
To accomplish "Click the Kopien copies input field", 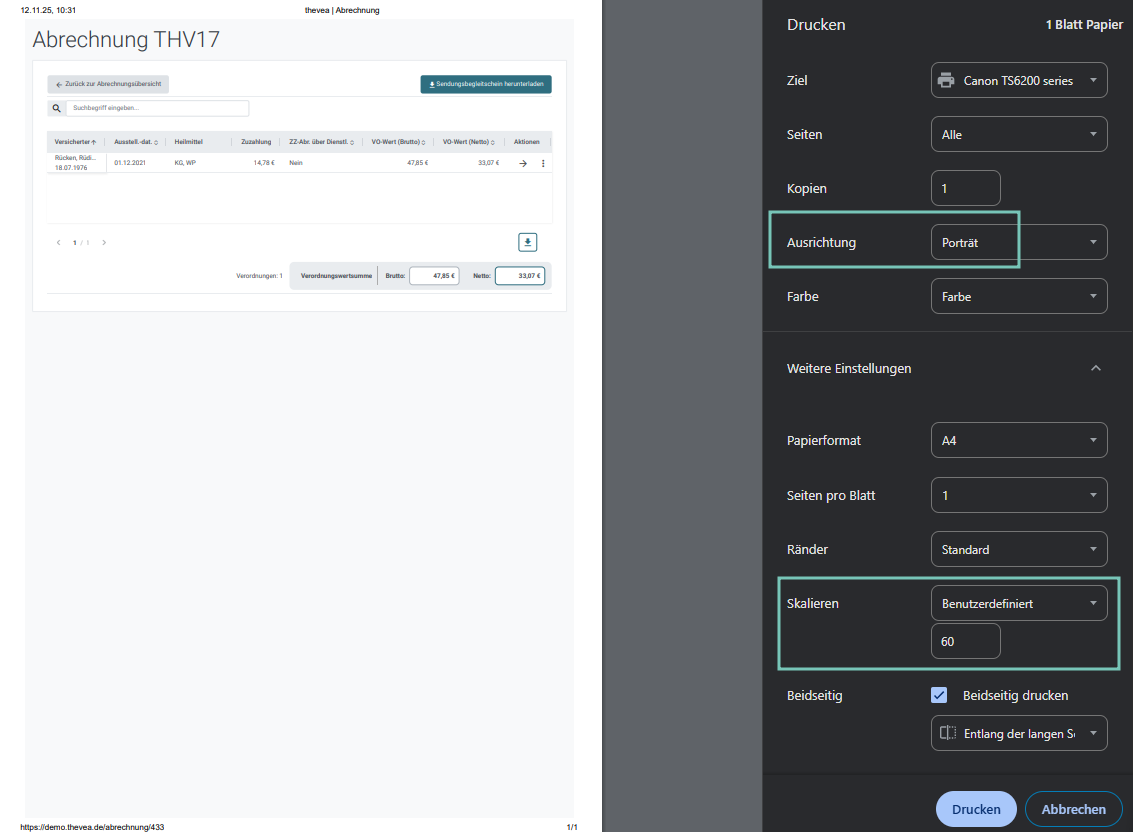I will pos(965,188).
